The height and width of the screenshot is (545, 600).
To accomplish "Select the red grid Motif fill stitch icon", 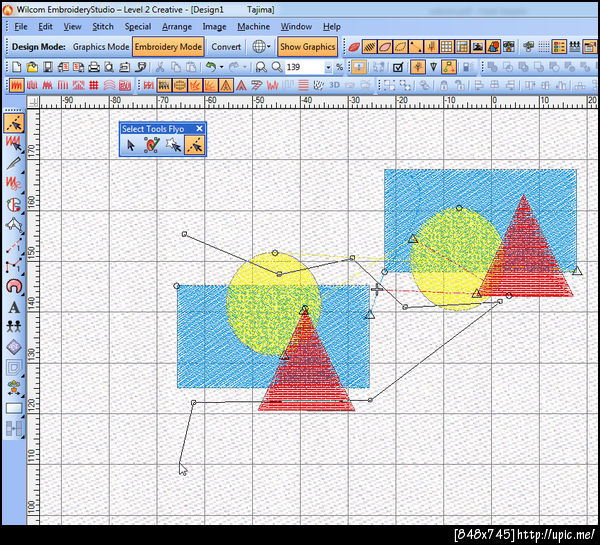I will (x=94, y=85).
